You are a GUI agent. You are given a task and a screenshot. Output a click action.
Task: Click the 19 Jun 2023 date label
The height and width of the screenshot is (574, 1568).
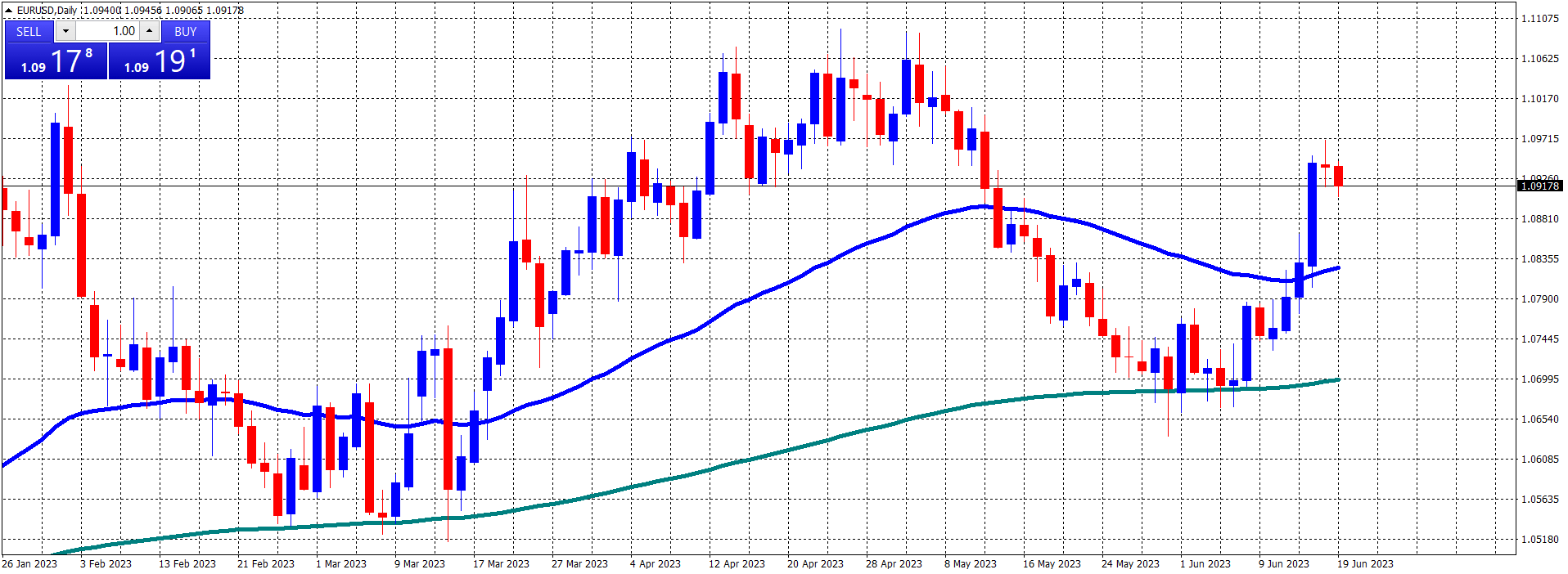click(1365, 563)
